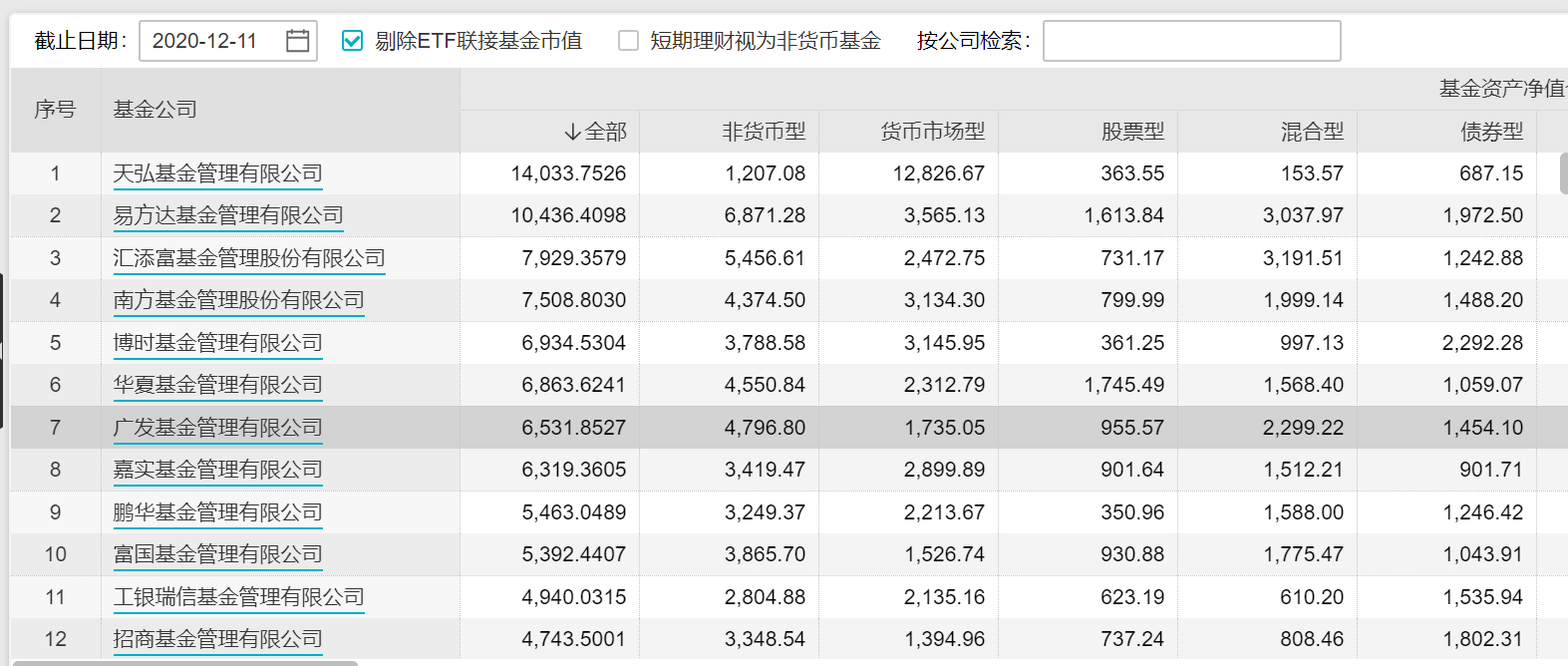Open 易方达基金管理有限公司 link
This screenshot has height=666, width=1568.
pos(228,215)
